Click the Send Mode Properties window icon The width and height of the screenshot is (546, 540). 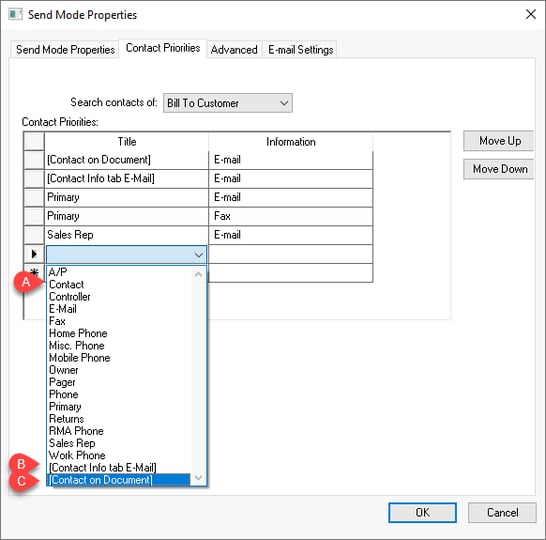pos(15,15)
